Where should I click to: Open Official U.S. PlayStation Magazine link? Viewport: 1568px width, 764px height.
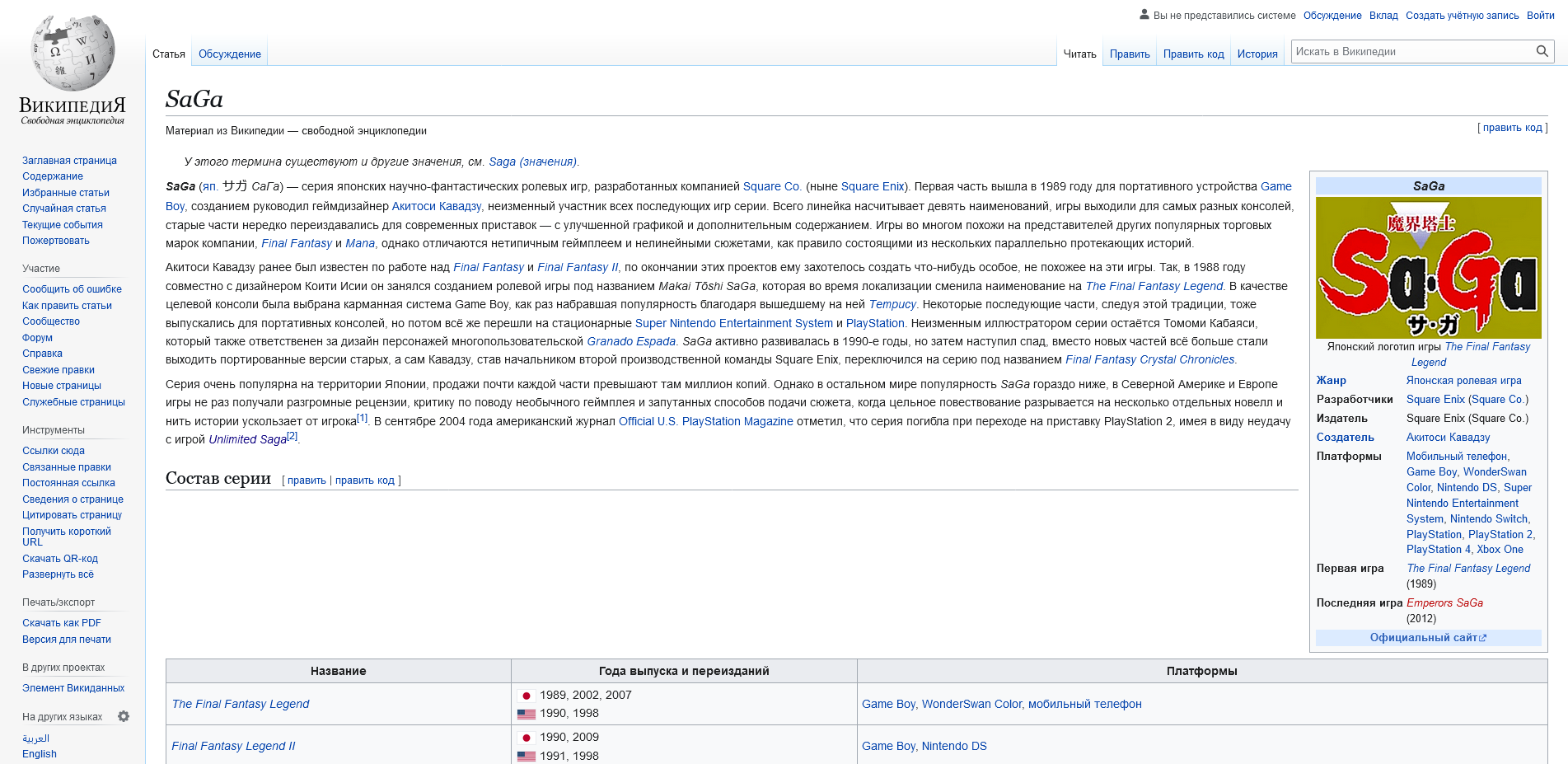706,421
